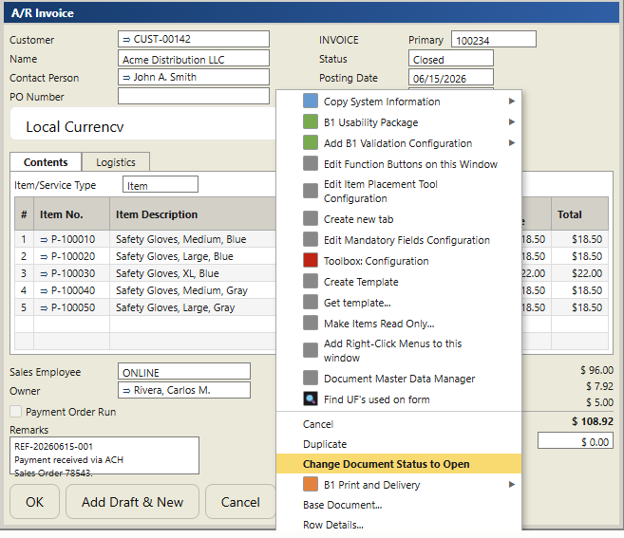
Task: Click the PO Number input field
Action: (194, 96)
